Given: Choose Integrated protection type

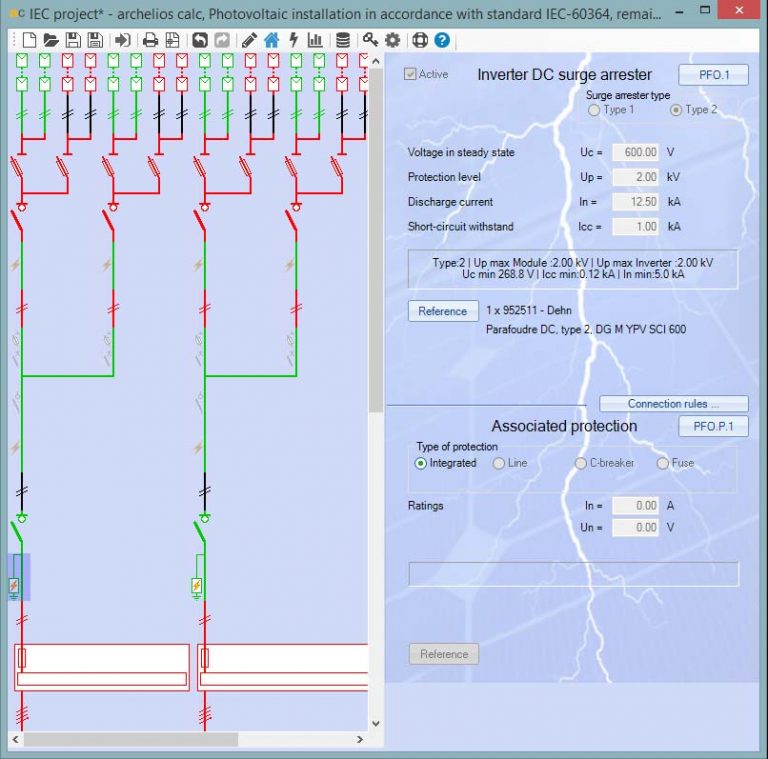Looking at the screenshot, I should point(420,463).
